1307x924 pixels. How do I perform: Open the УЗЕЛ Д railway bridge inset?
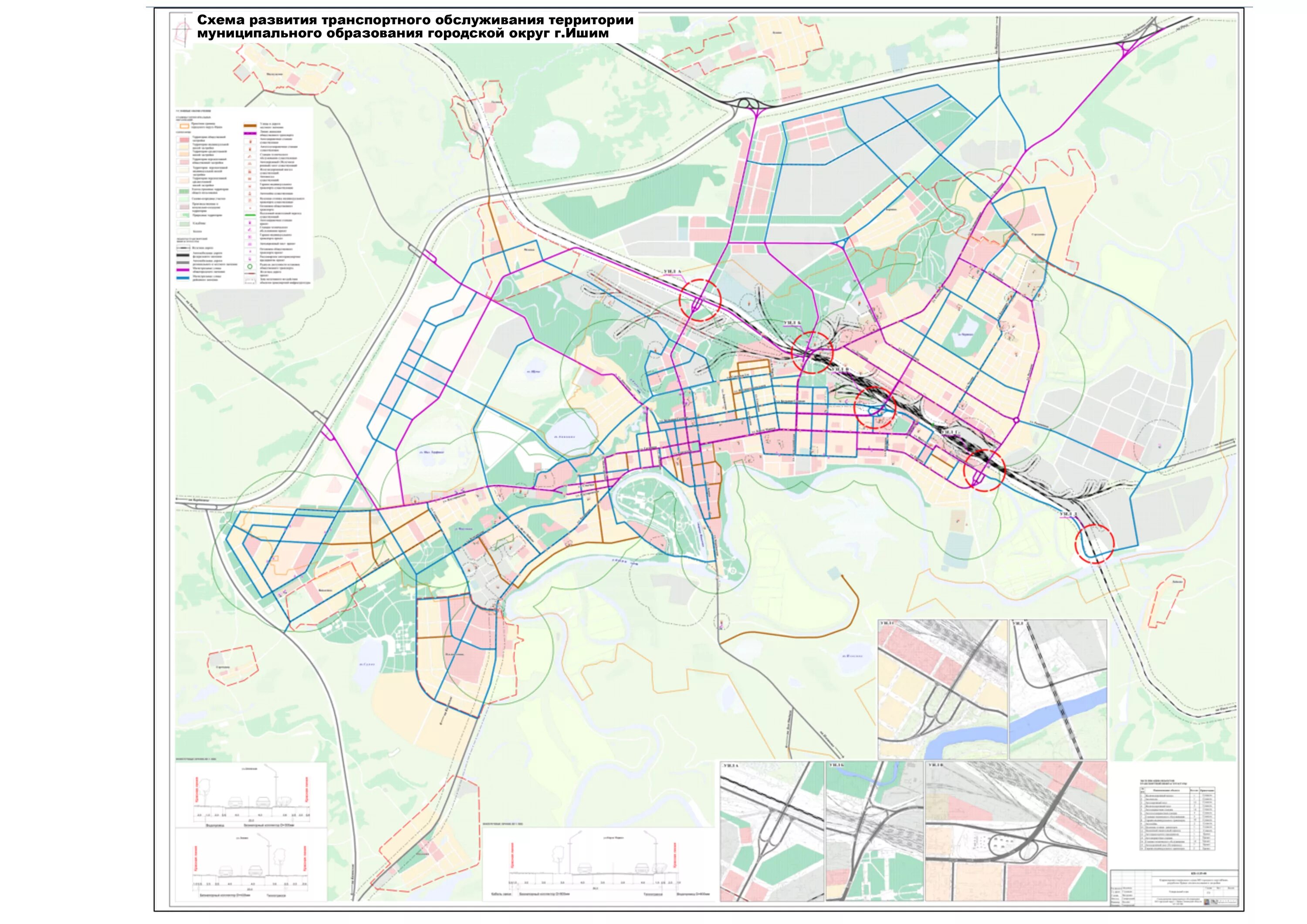point(1059,689)
